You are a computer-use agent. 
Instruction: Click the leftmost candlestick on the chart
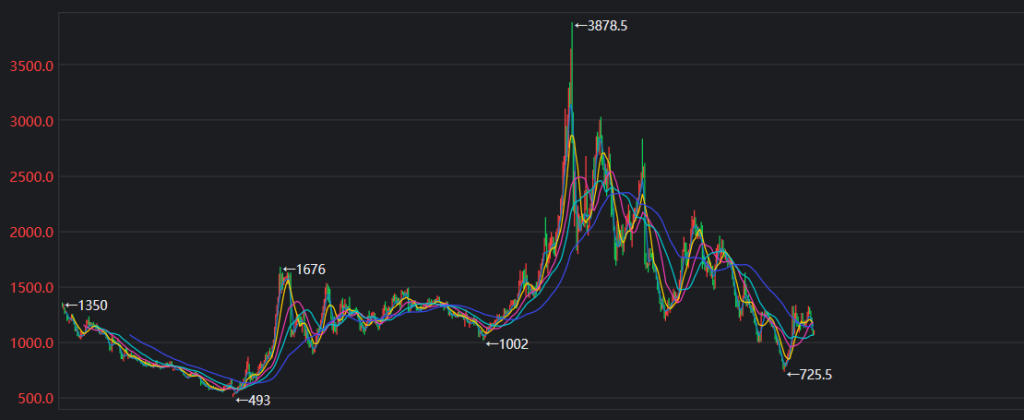(x=63, y=307)
